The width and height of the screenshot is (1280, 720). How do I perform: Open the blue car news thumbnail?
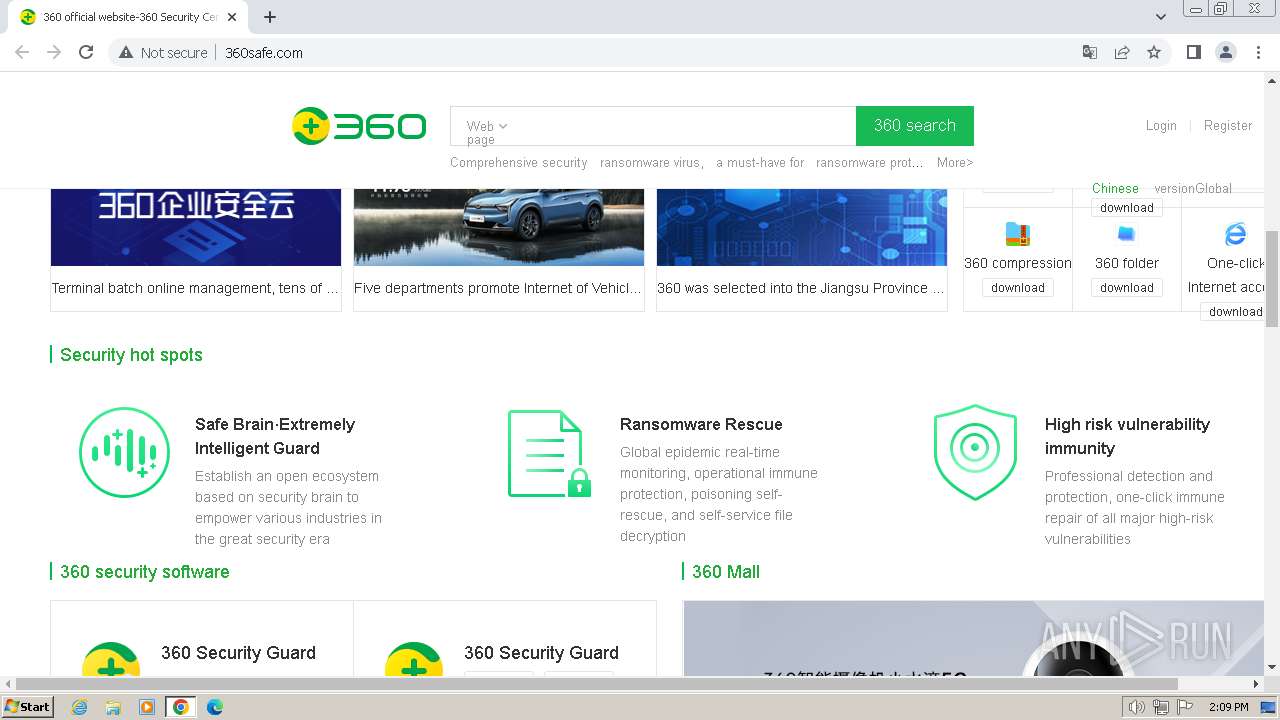pos(499,227)
